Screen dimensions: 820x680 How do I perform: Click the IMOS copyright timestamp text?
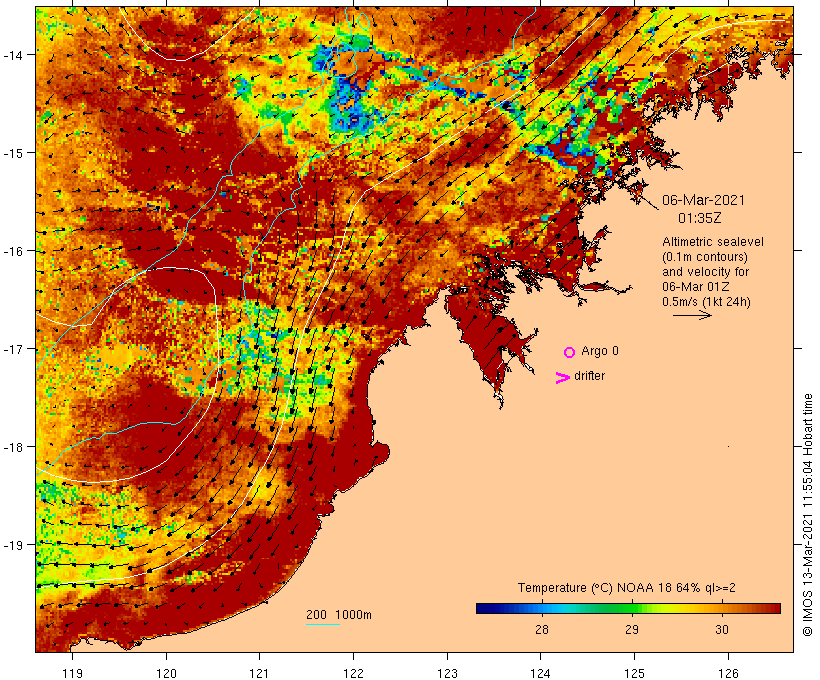(807, 515)
